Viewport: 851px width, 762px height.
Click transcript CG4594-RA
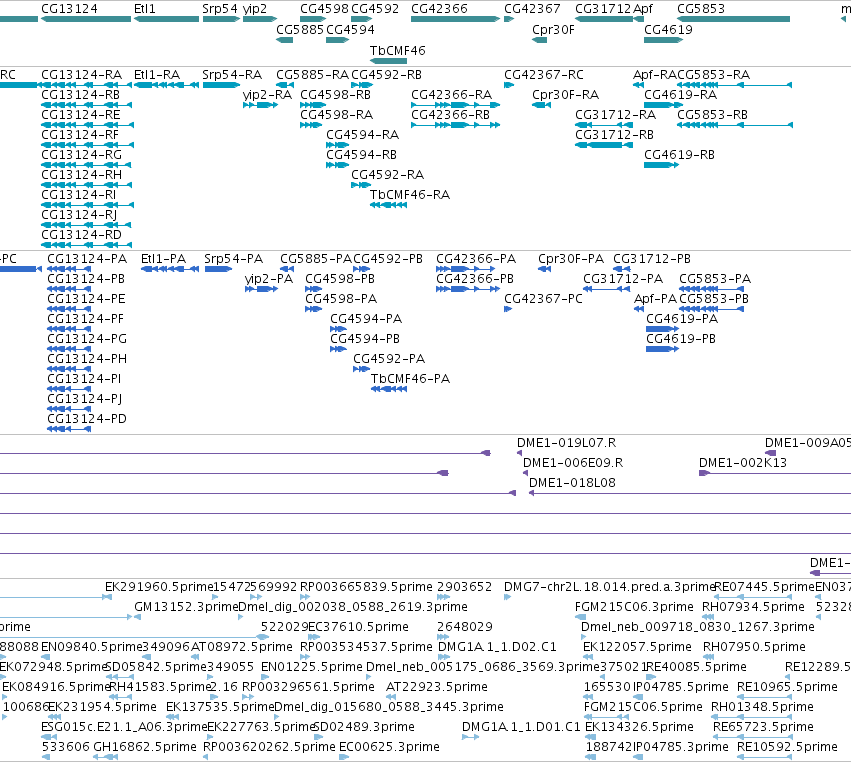coord(363,135)
